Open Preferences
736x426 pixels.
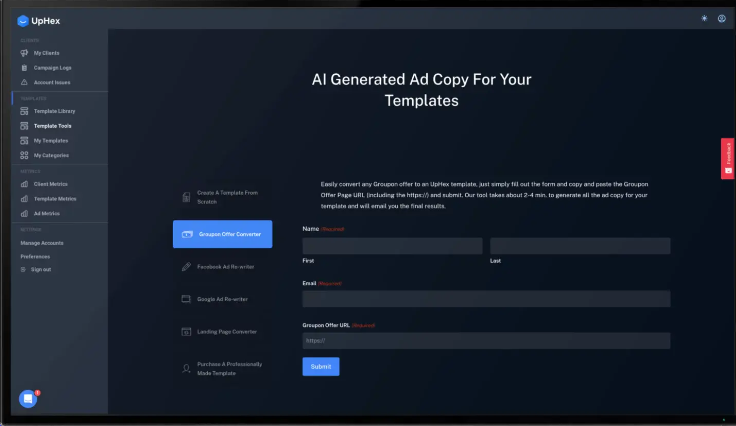pos(35,257)
